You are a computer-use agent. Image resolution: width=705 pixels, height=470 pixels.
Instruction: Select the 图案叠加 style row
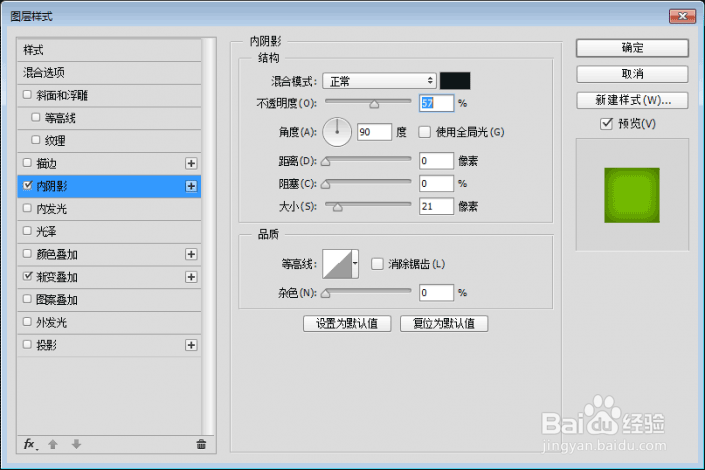coord(109,300)
